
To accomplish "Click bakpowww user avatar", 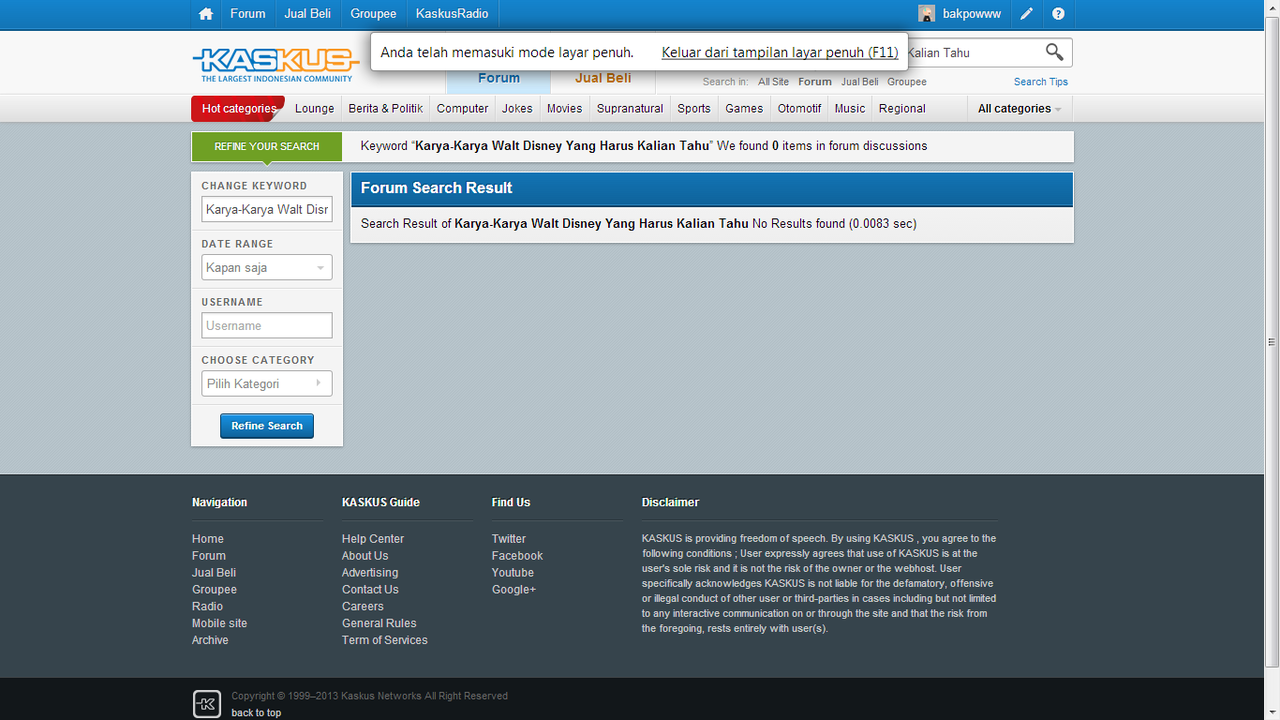I will pyautogui.click(x=927, y=14).
